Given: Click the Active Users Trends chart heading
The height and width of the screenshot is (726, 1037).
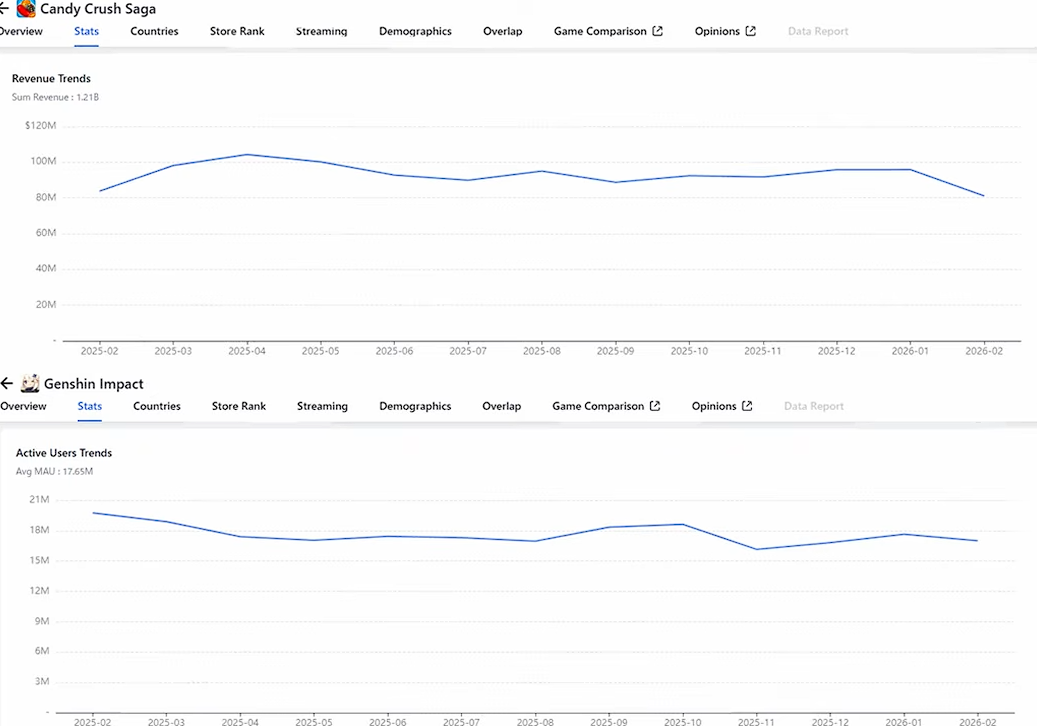Looking at the screenshot, I should (64, 453).
